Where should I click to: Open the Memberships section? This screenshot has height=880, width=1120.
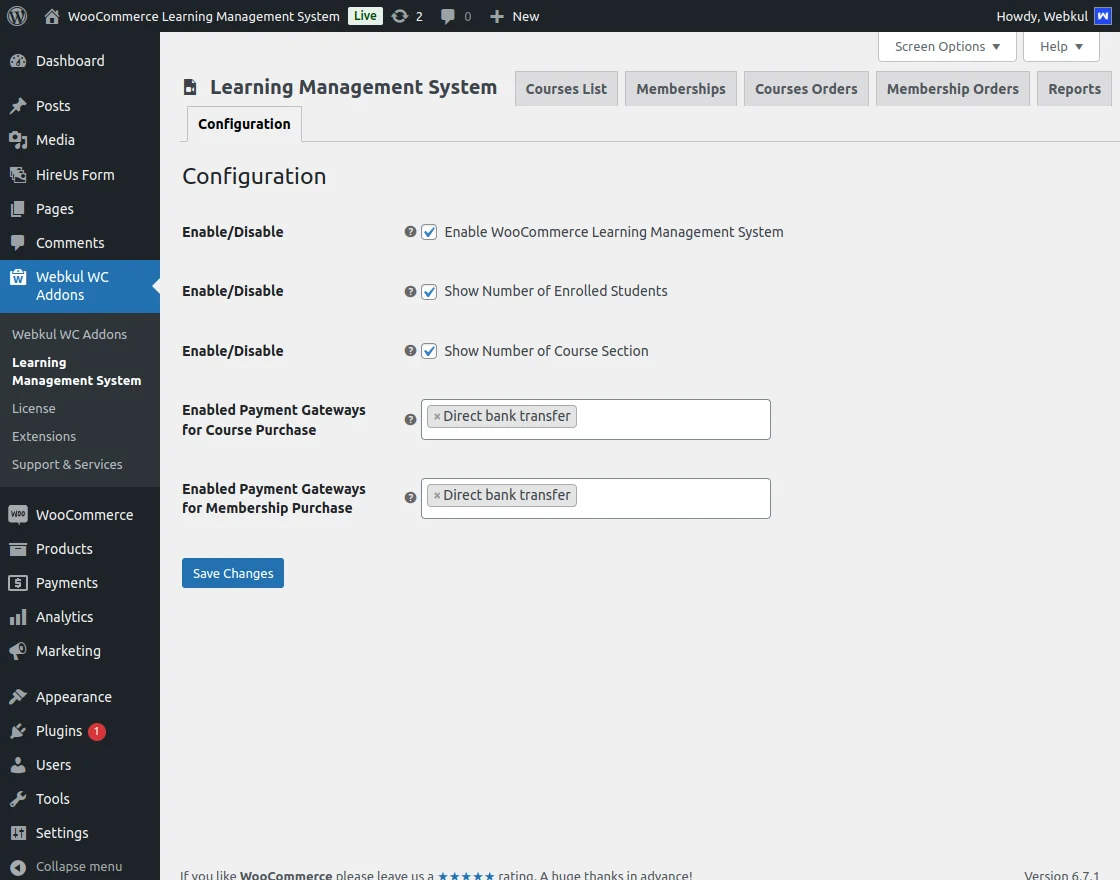pos(680,88)
